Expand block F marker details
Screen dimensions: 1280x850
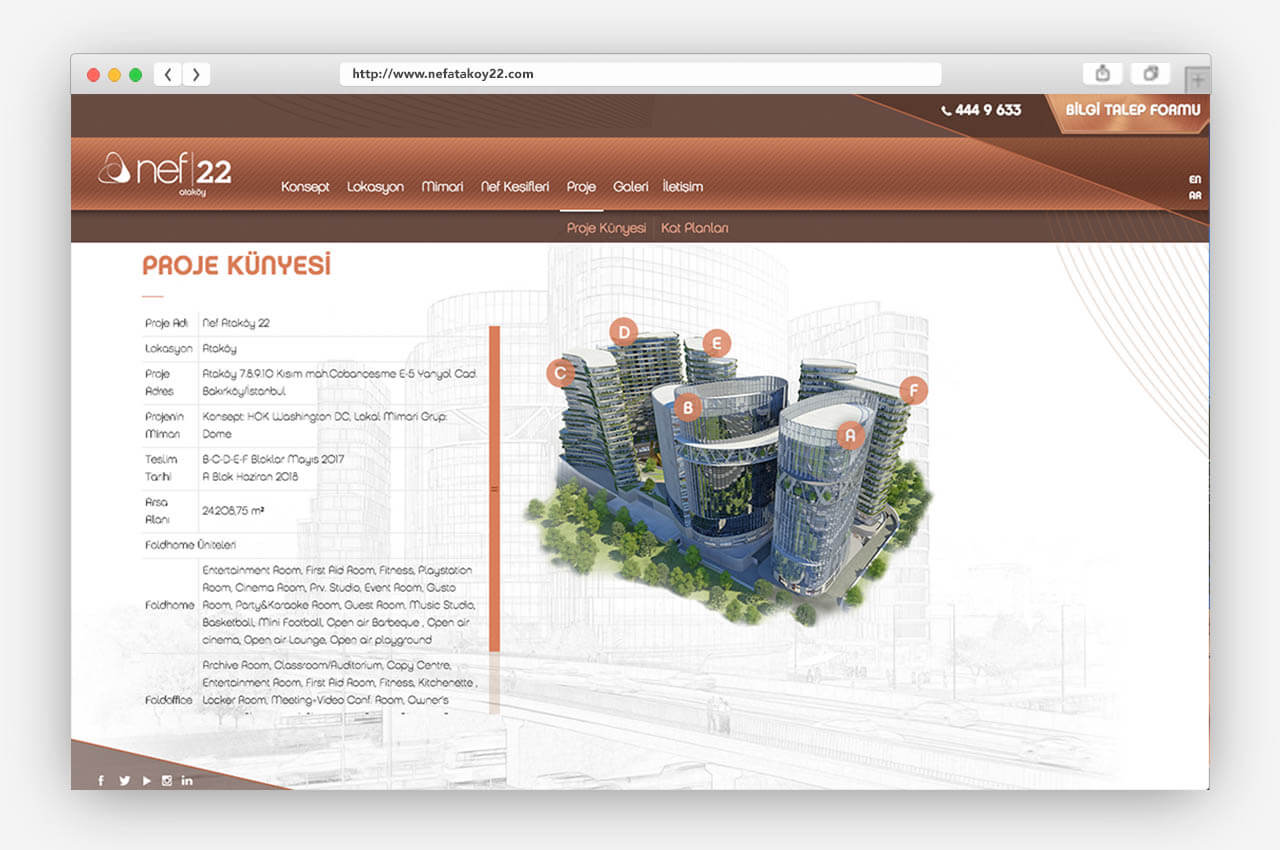[x=912, y=390]
